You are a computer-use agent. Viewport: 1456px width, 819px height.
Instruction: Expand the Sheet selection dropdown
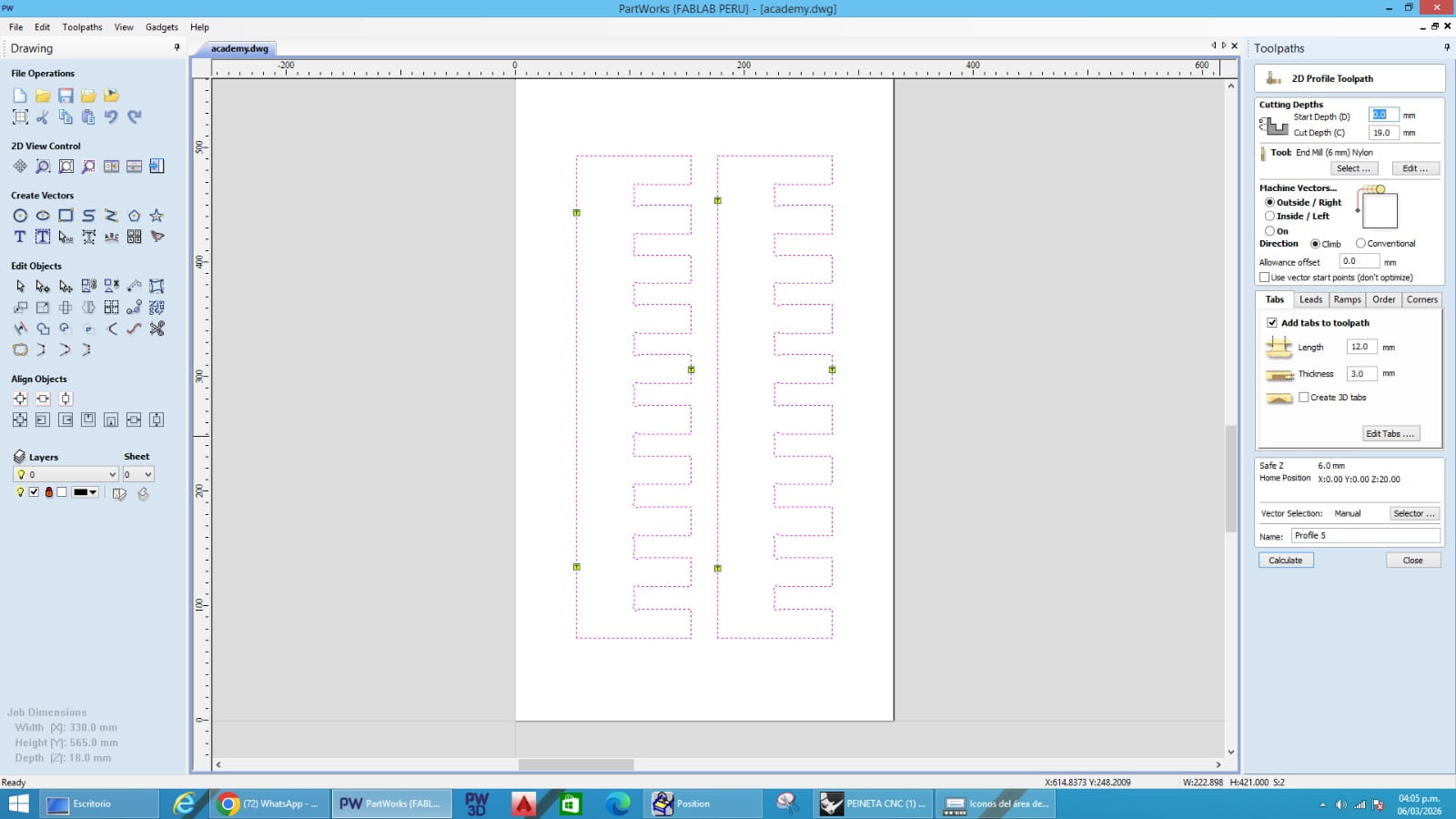pos(148,474)
